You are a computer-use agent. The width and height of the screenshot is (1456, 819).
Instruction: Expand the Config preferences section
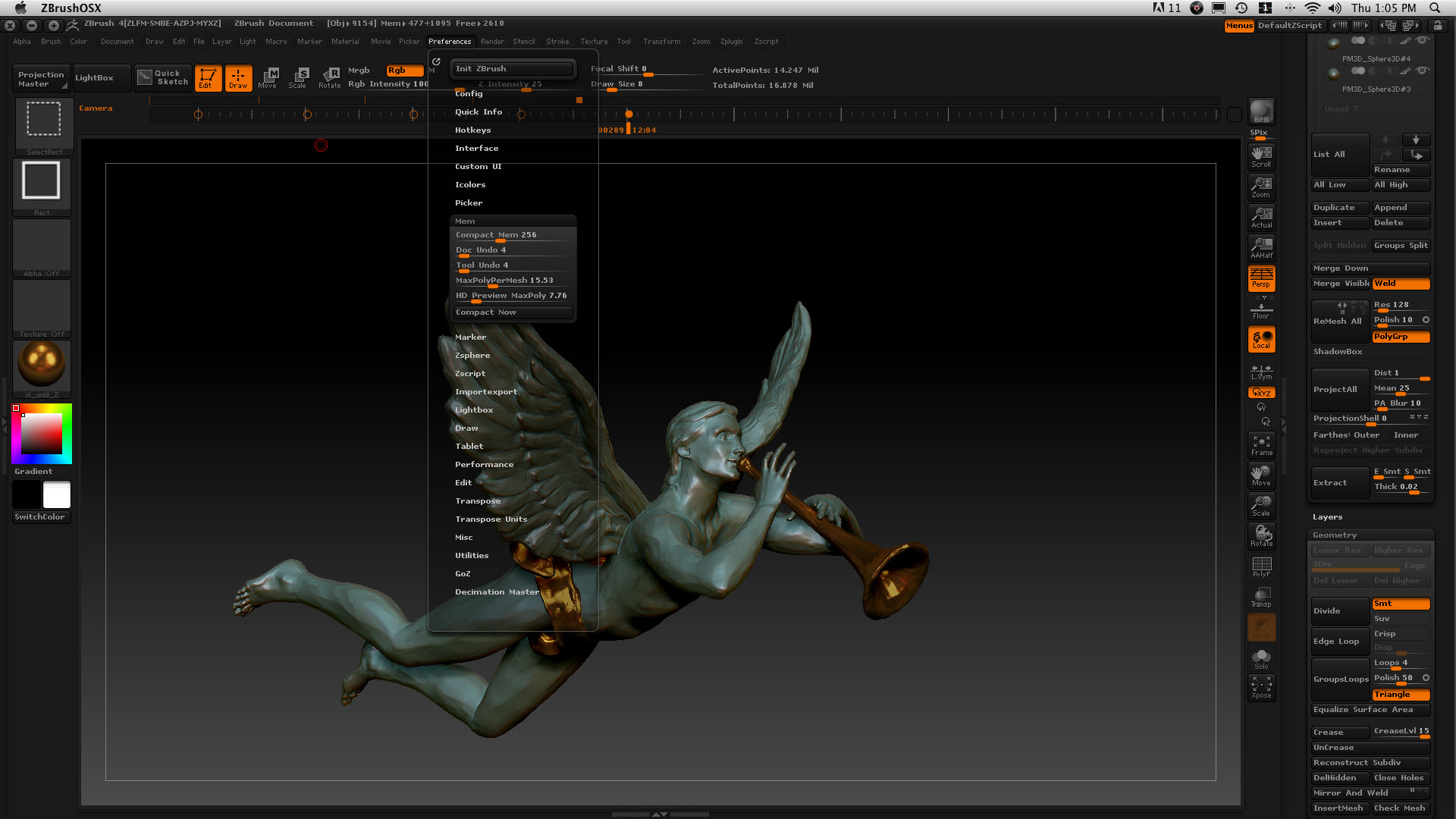pos(469,94)
